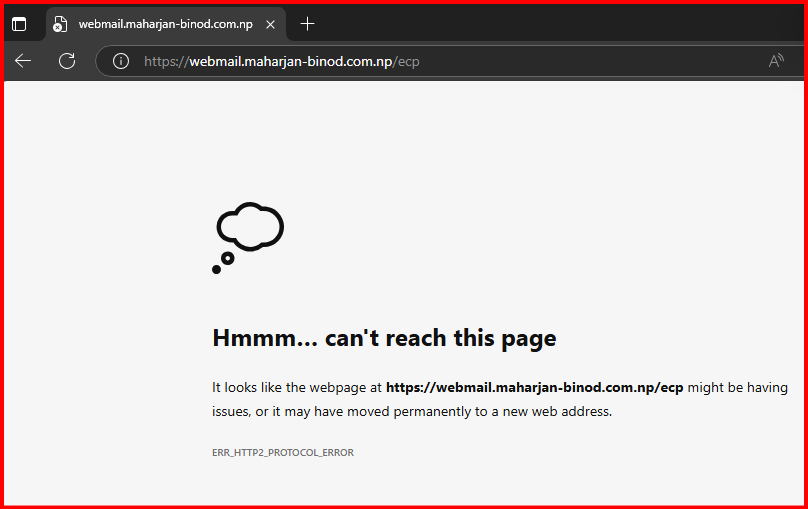The width and height of the screenshot is (808, 509).
Task: Click the "https://" prefix in the address bar
Action: (x=166, y=61)
